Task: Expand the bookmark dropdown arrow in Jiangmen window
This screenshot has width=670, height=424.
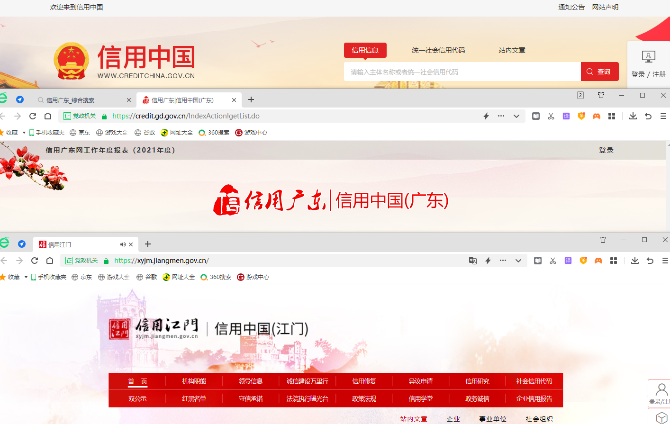Action: click(x=26, y=277)
